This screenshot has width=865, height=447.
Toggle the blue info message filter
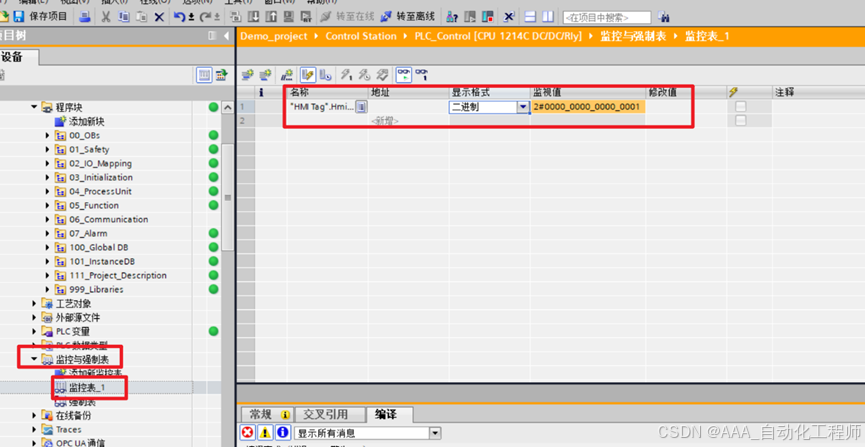[283, 433]
